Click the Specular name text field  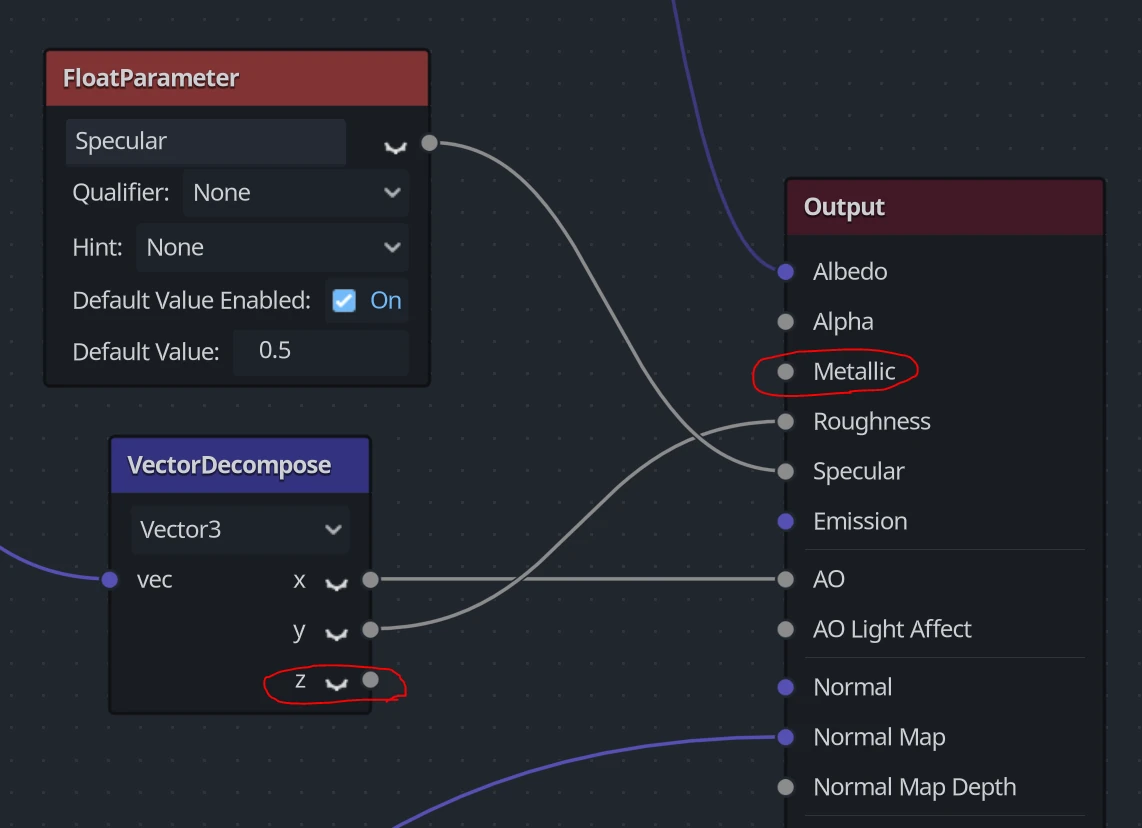[x=205, y=141]
